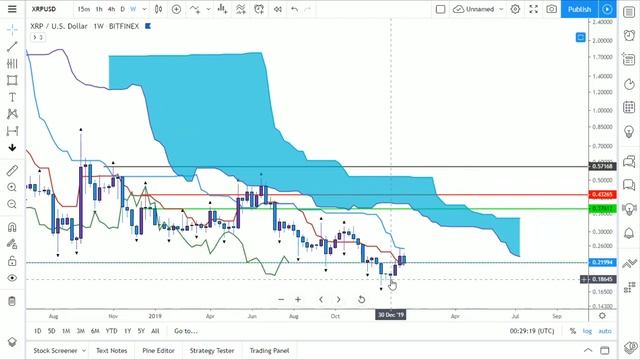
Task: Switch to the 4h timeframe
Action: 111,9
